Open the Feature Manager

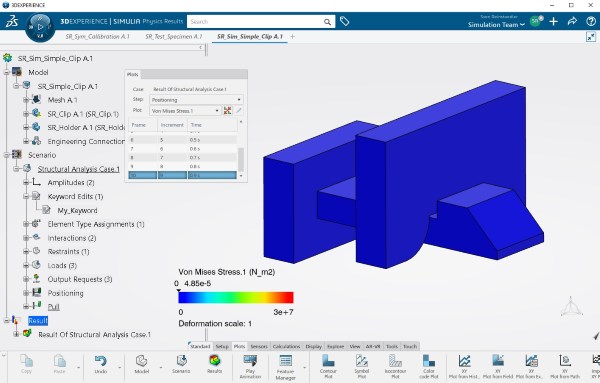(285, 367)
